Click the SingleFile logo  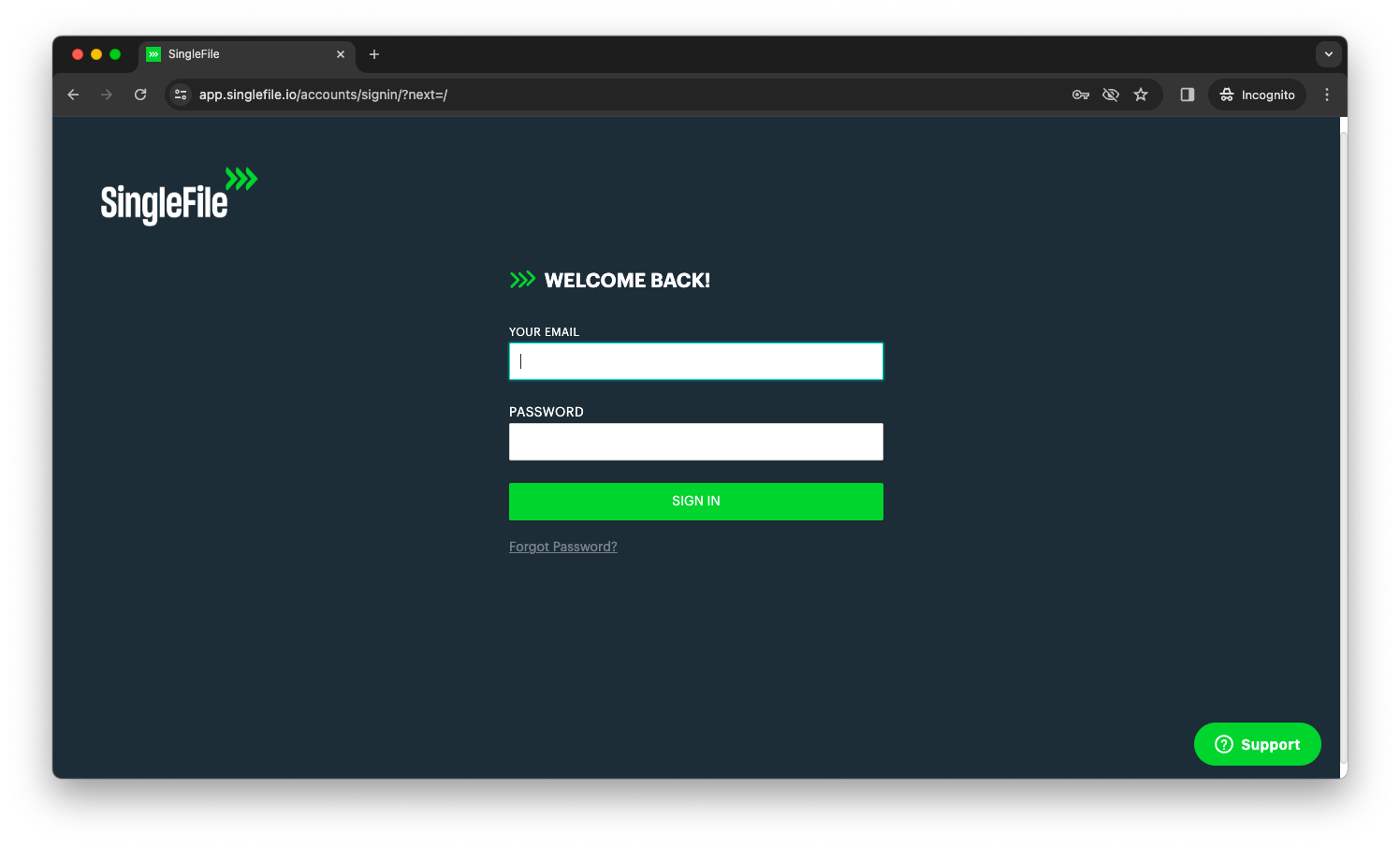[179, 196]
